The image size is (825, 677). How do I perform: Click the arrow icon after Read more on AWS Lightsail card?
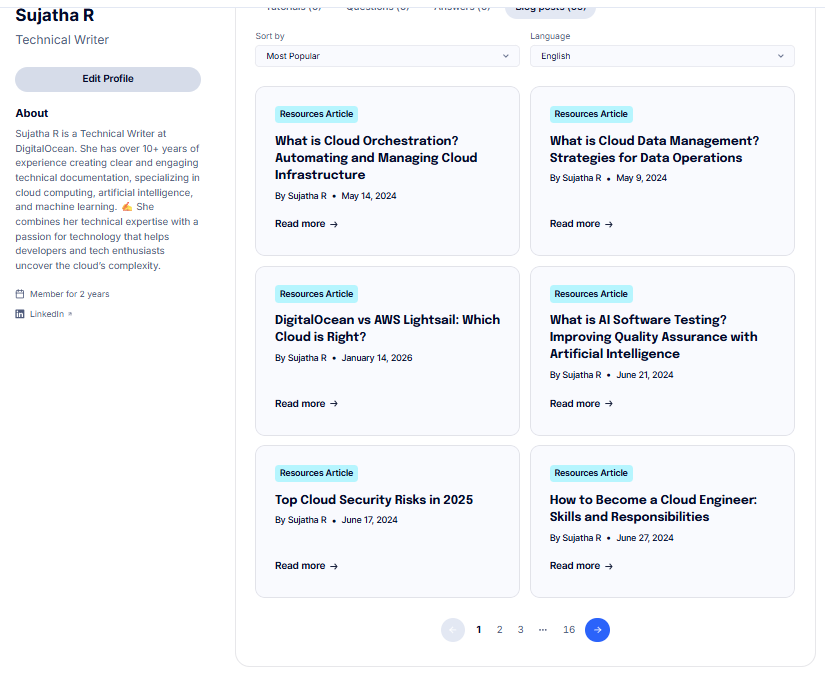334,404
